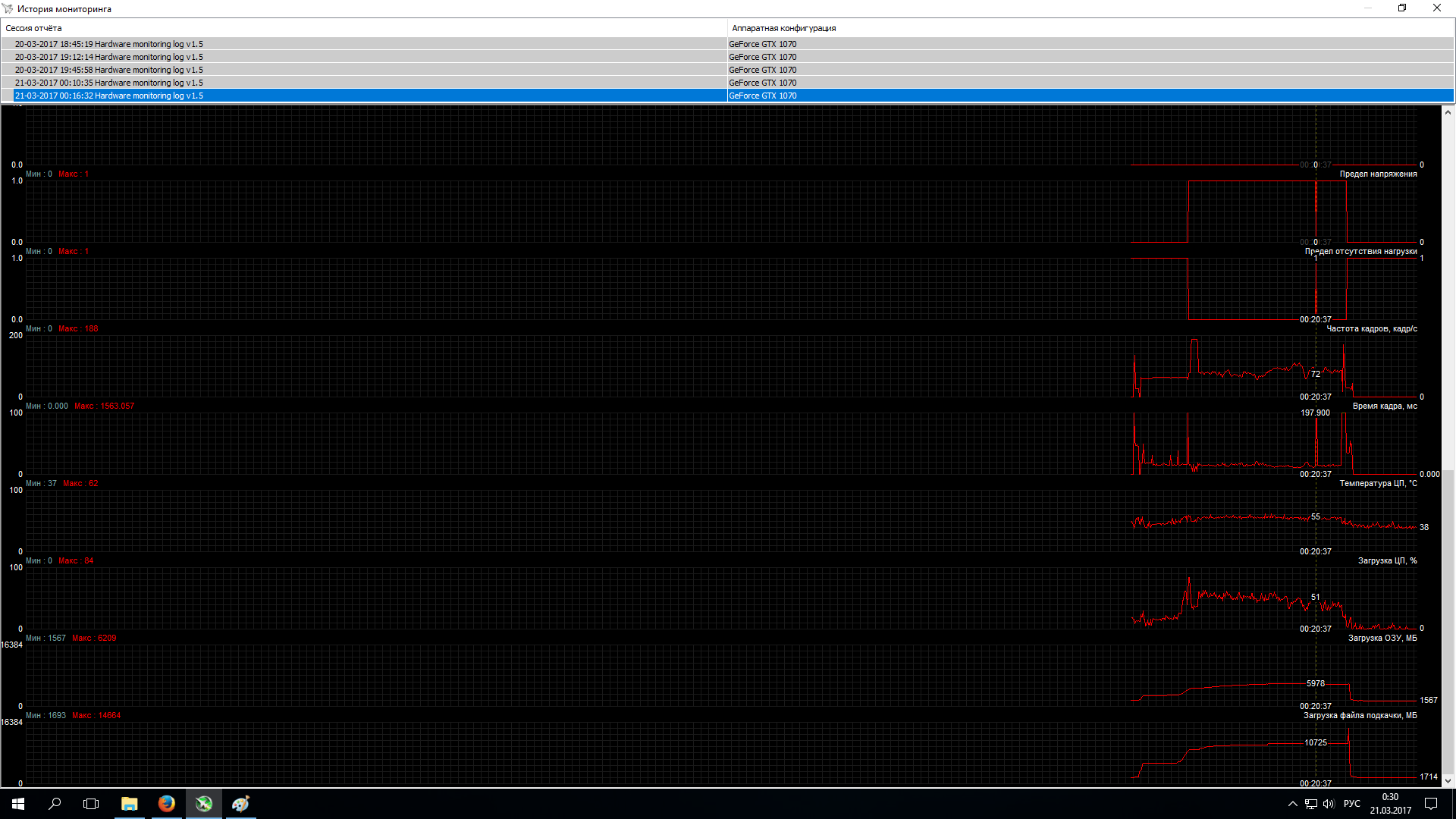1456x819 pixels.
Task: Switch the РУС input language indicator
Action: point(1351,804)
